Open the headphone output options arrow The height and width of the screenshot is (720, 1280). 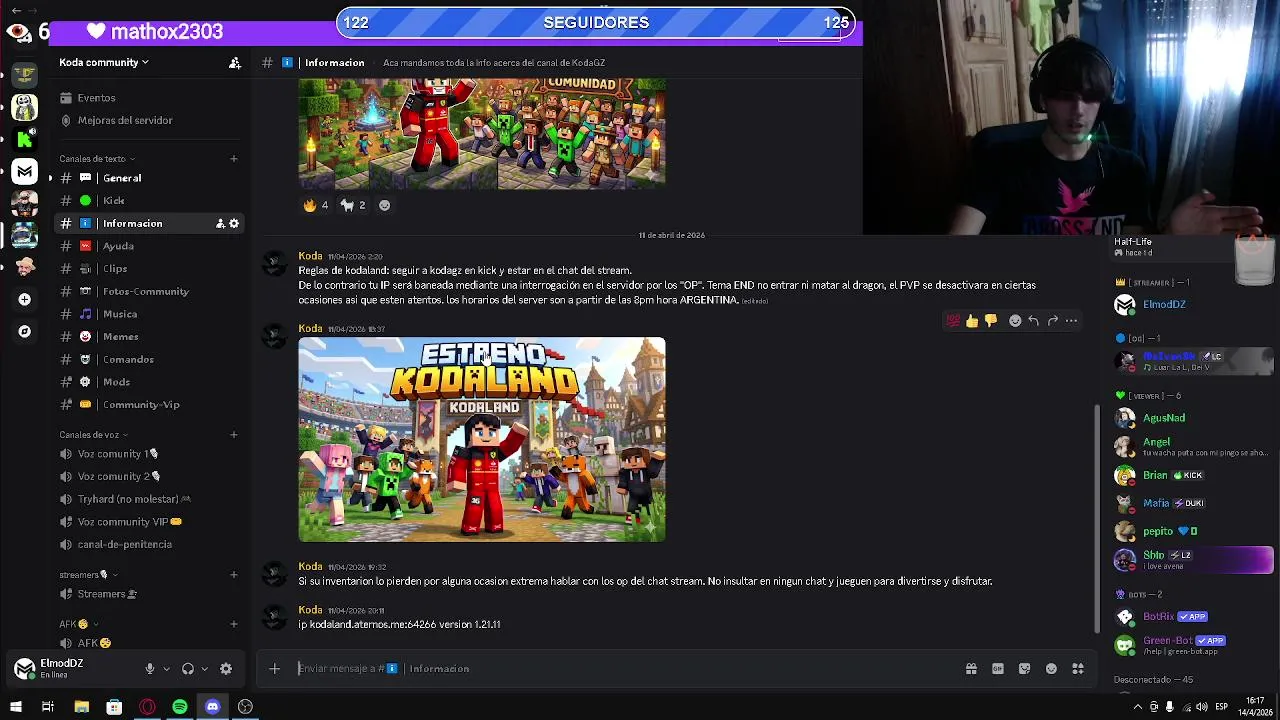pyautogui.click(x=204, y=669)
